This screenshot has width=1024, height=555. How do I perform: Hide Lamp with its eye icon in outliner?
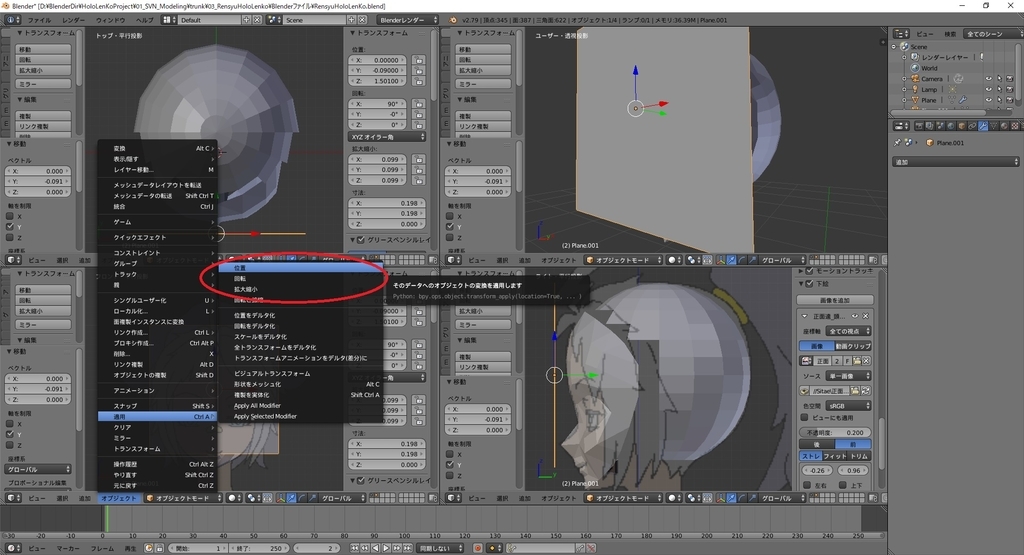pyautogui.click(x=988, y=89)
